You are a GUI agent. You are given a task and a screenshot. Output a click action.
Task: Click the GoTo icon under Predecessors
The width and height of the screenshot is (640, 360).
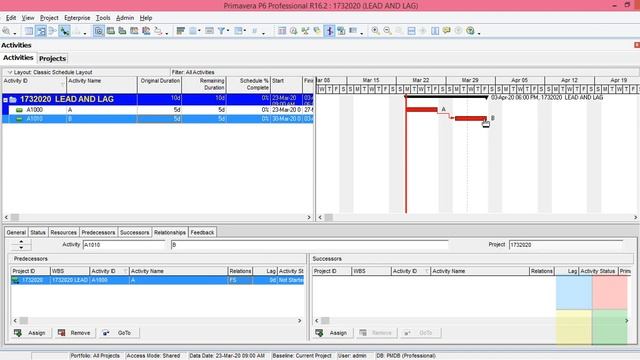click(106, 333)
